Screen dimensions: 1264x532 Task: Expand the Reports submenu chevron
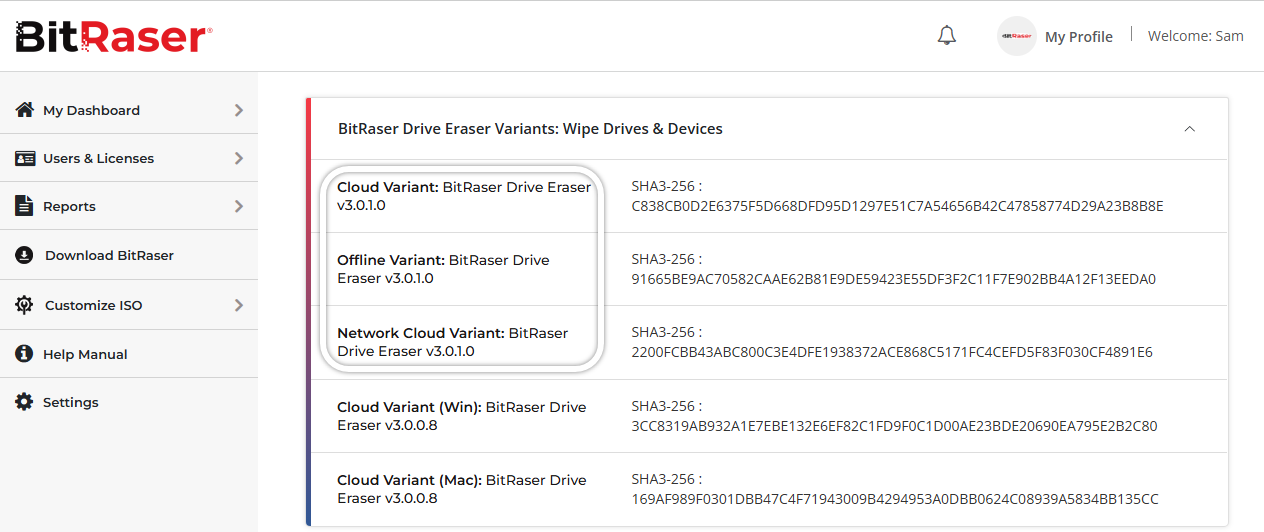(x=238, y=206)
